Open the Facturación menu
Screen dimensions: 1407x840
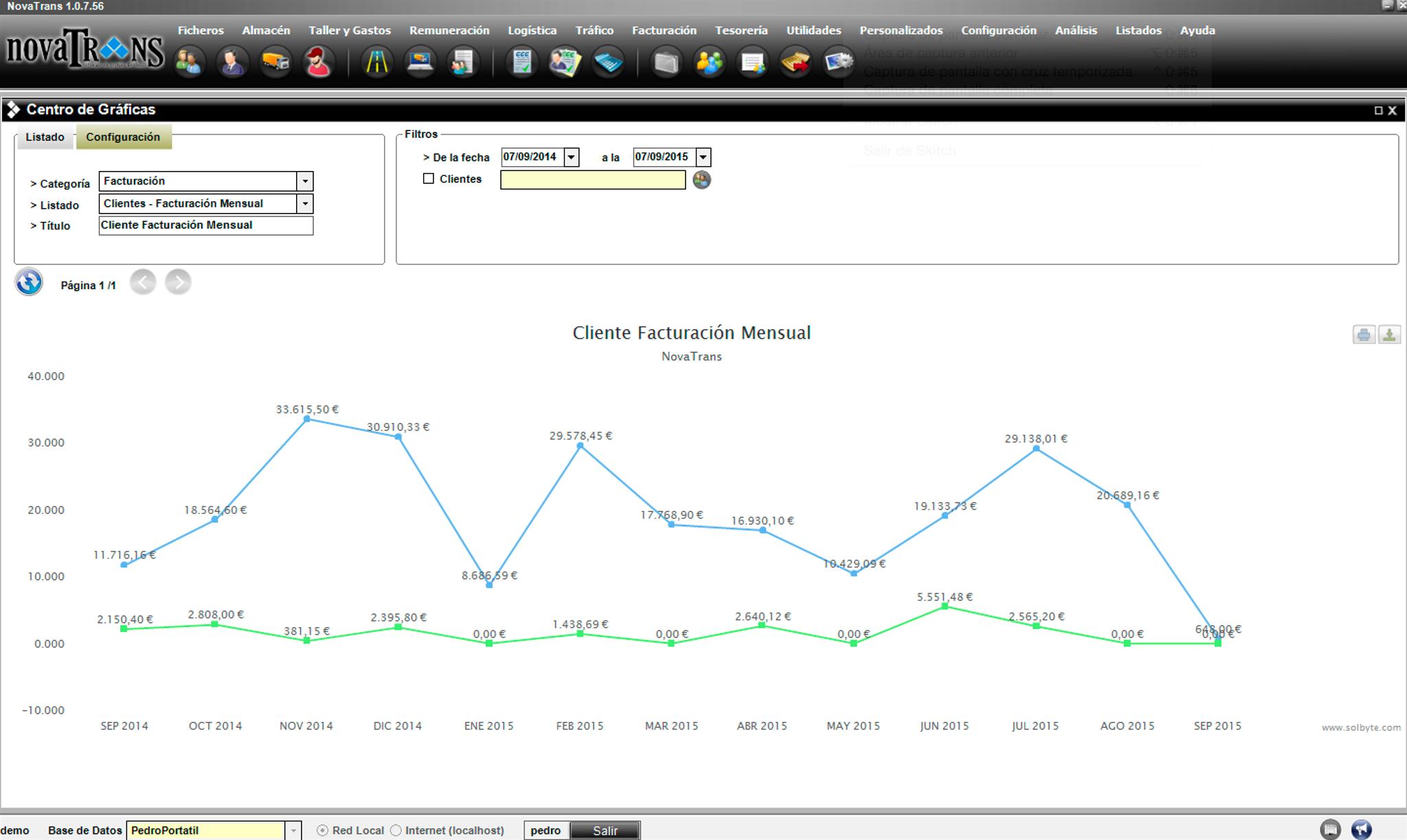[x=664, y=30]
